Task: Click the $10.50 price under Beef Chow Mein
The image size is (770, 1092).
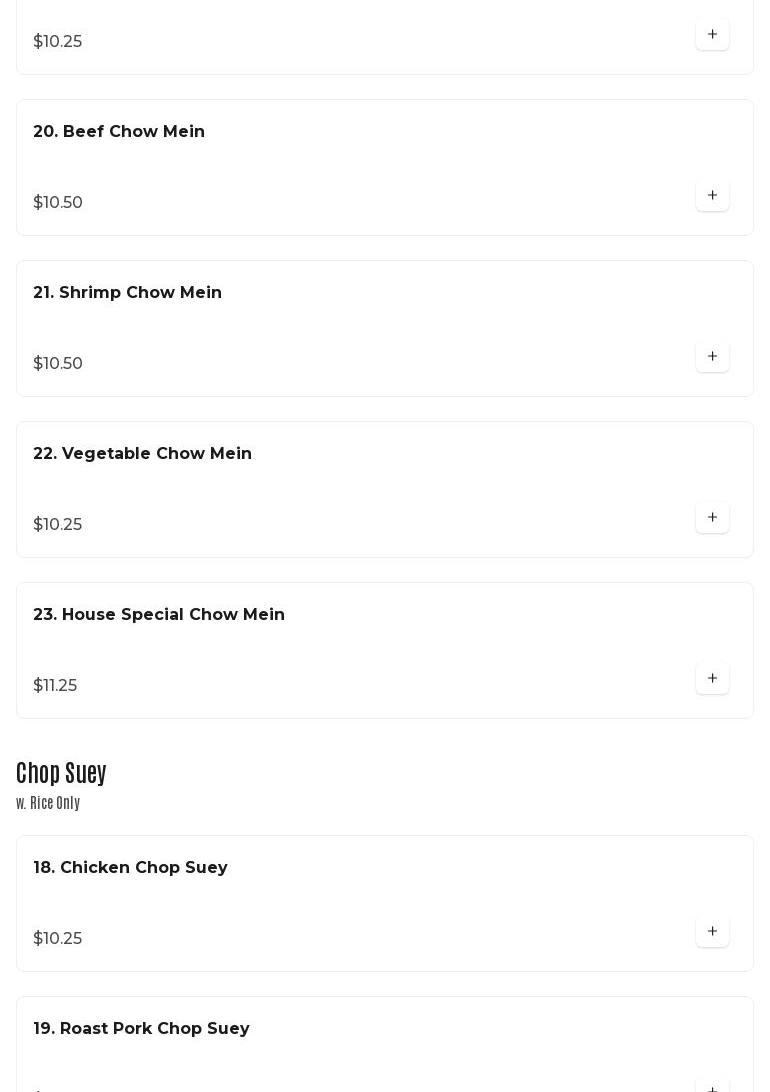Action: pos(58,203)
